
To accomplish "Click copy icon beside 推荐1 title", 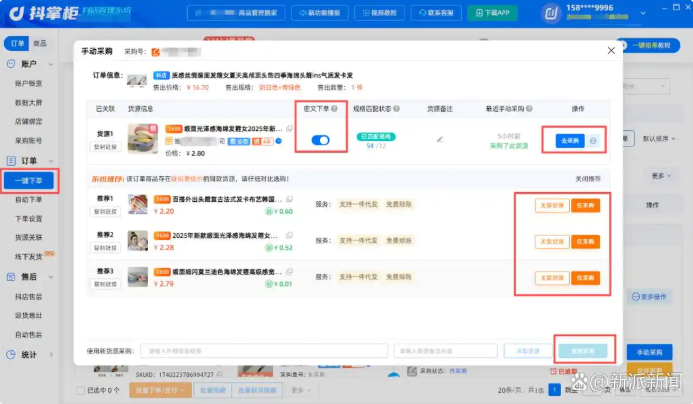I will [x=289, y=199].
